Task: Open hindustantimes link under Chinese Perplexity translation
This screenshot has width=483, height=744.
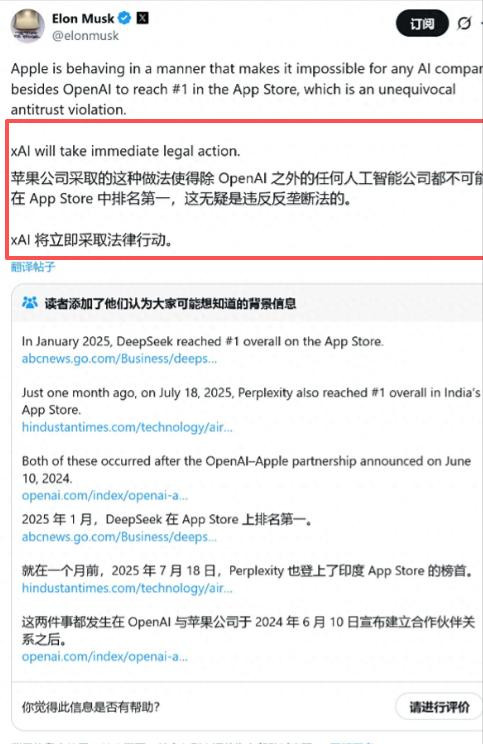Action: click(127, 588)
